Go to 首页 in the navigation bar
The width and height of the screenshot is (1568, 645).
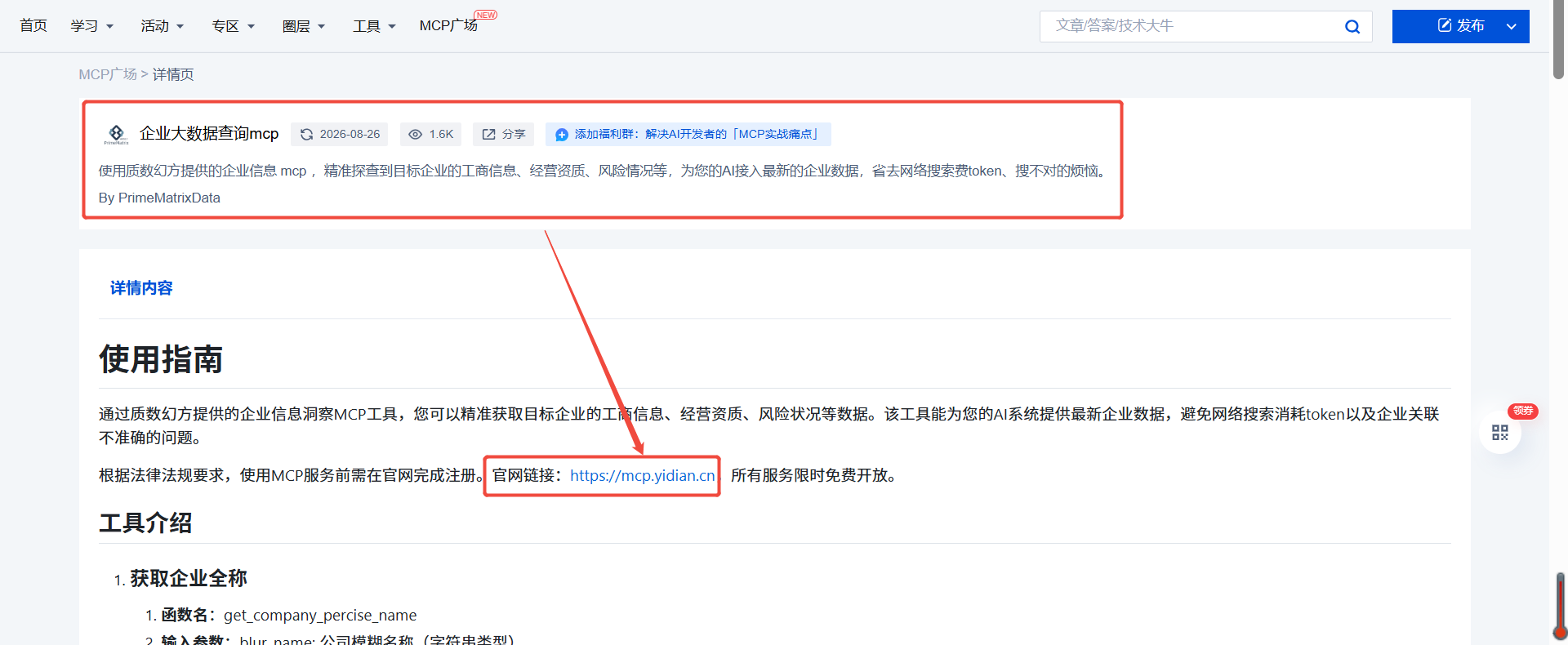(33, 26)
